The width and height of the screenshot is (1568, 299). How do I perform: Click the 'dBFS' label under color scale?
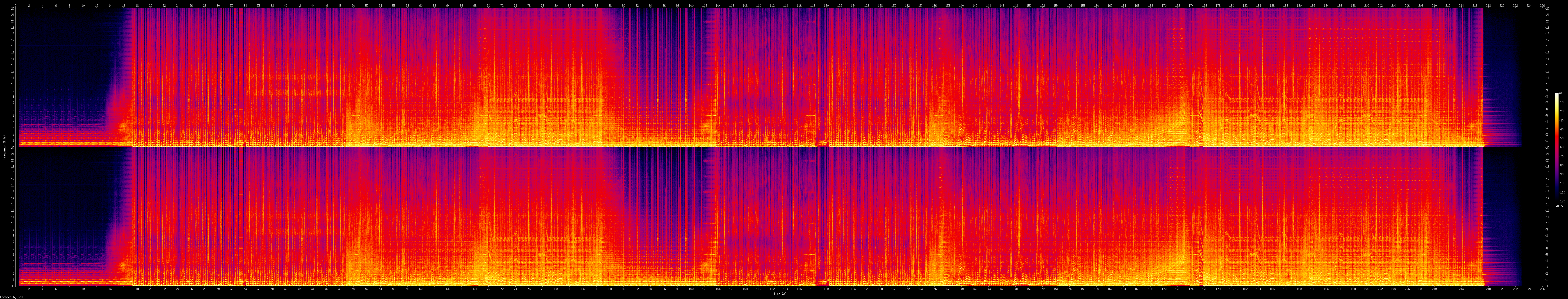tap(1559, 206)
